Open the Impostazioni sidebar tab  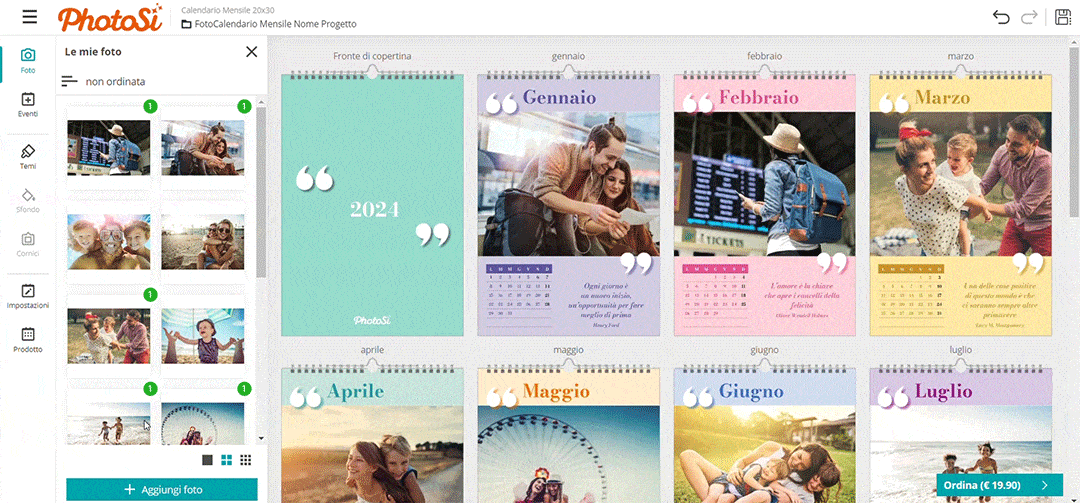pyautogui.click(x=28, y=296)
